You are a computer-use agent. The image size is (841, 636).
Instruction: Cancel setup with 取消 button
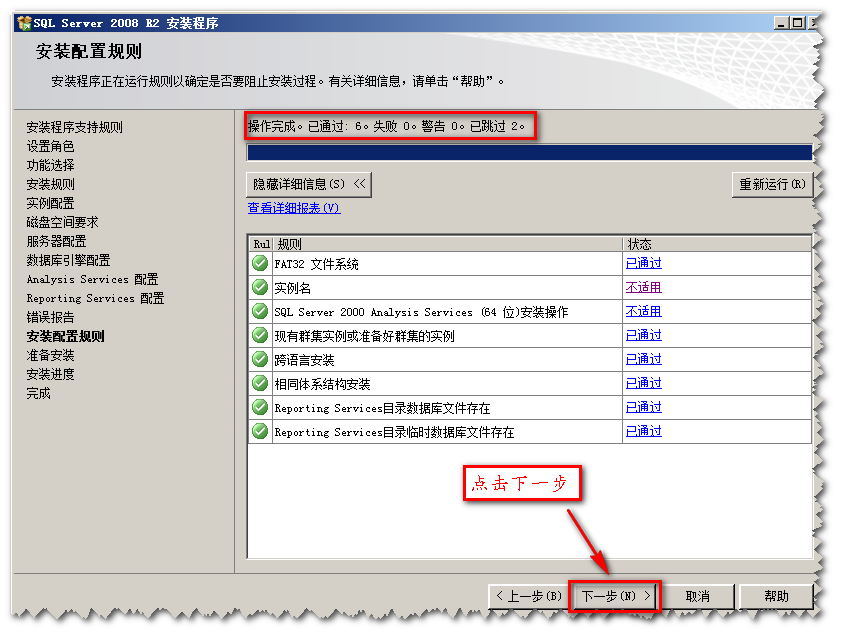tap(697, 596)
